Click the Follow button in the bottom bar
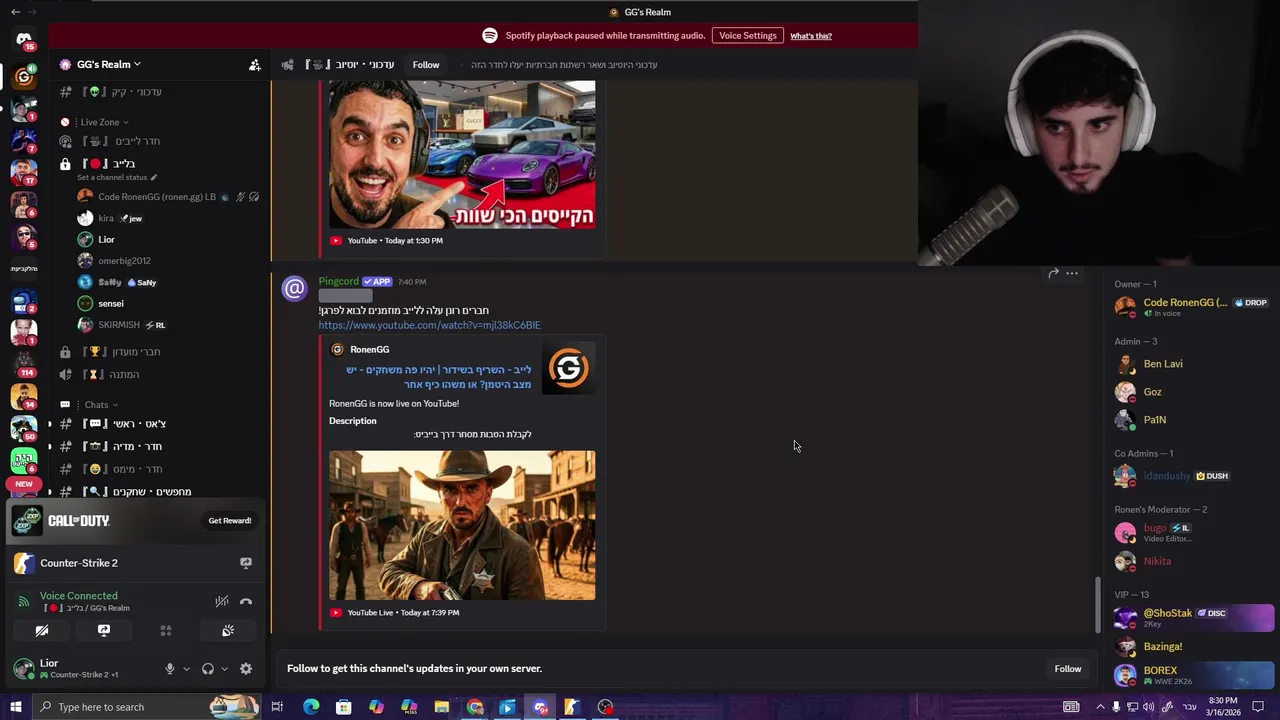 pyautogui.click(x=1068, y=669)
